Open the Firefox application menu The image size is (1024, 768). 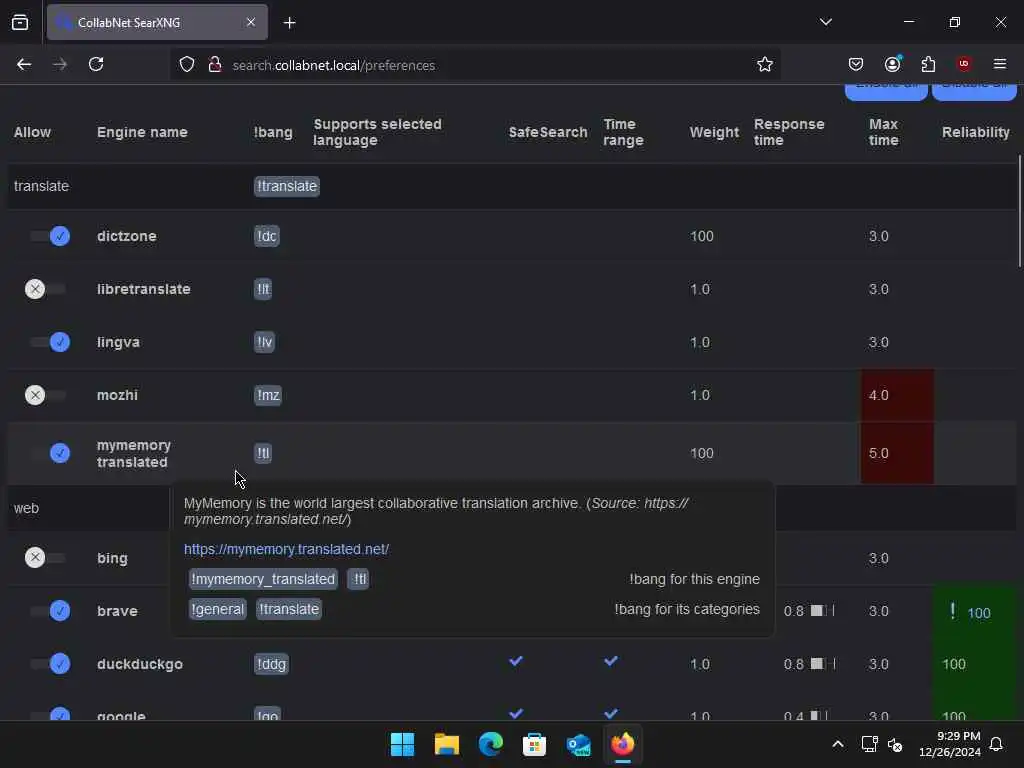pos(1000,65)
